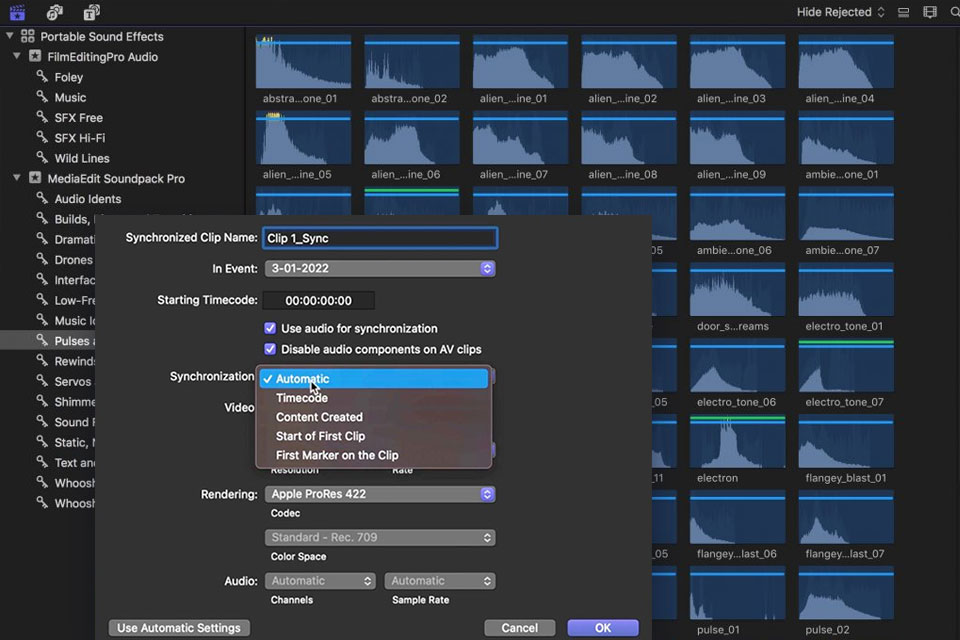
Task: Choose First Marker on the Clip option
Action: click(x=337, y=455)
